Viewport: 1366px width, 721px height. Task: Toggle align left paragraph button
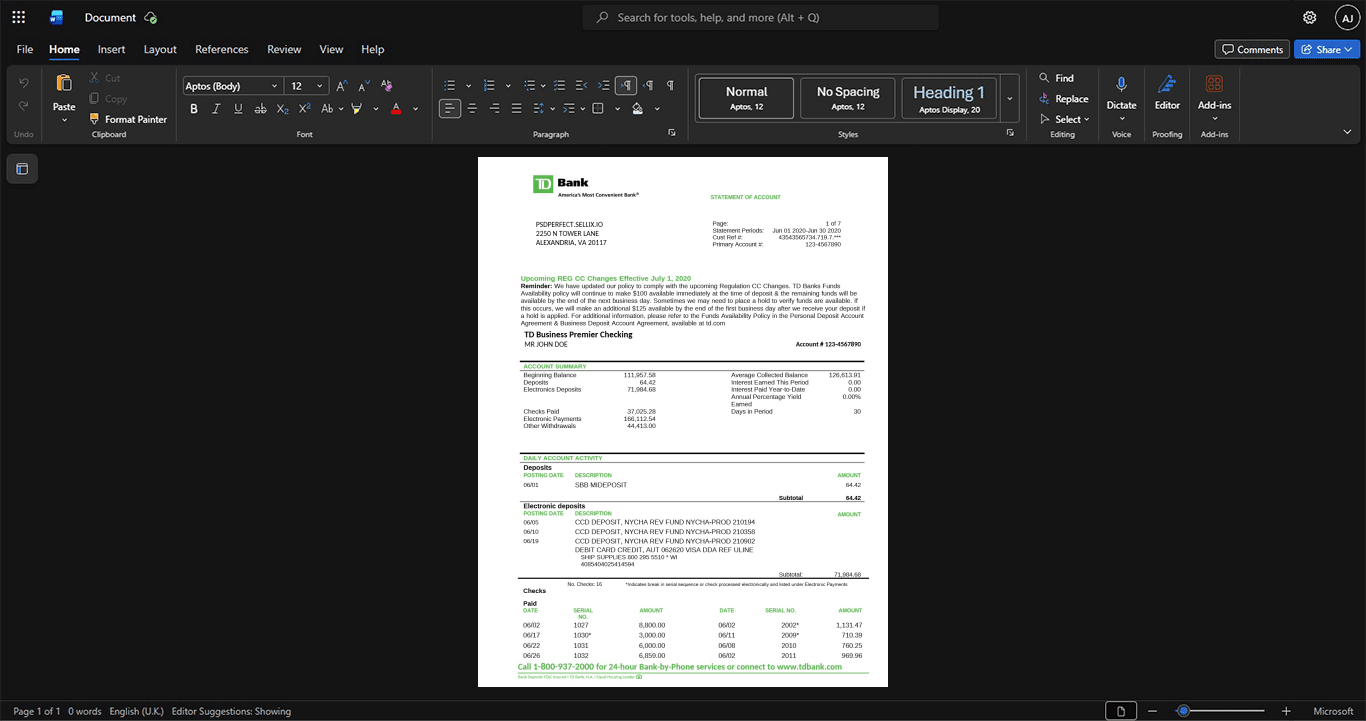pos(450,108)
